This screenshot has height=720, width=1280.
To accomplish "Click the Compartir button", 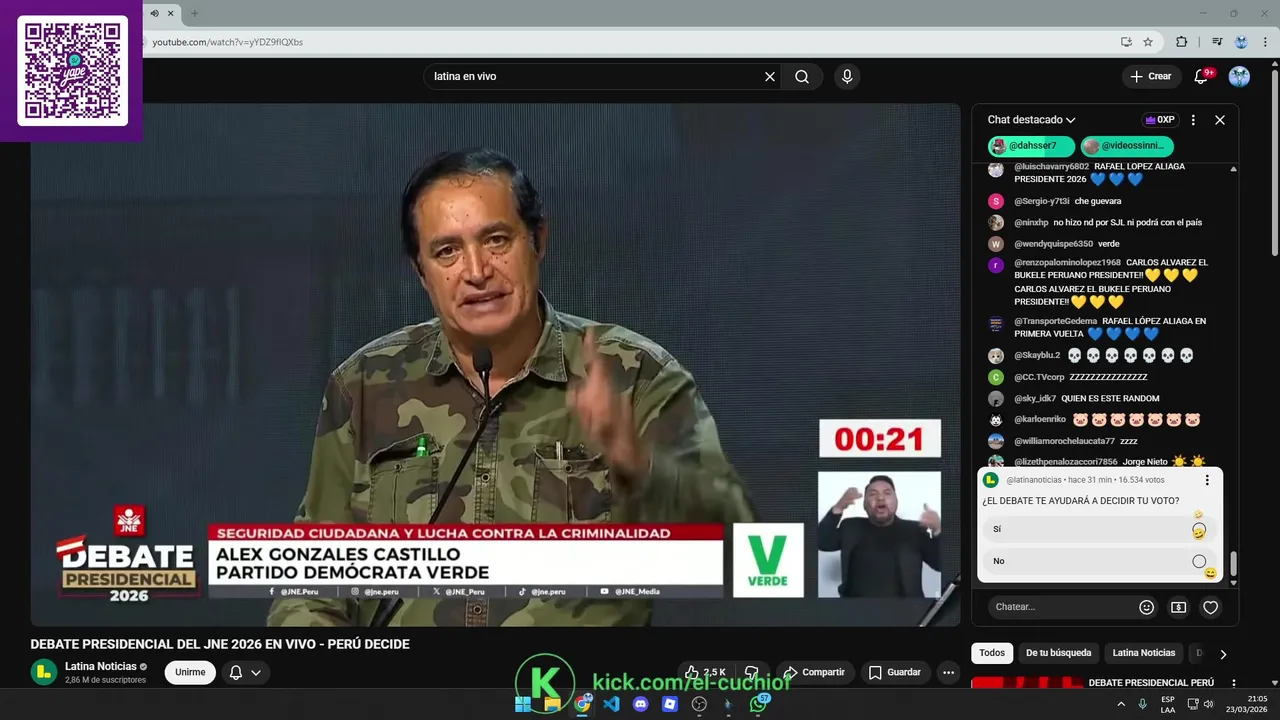I will [x=814, y=672].
